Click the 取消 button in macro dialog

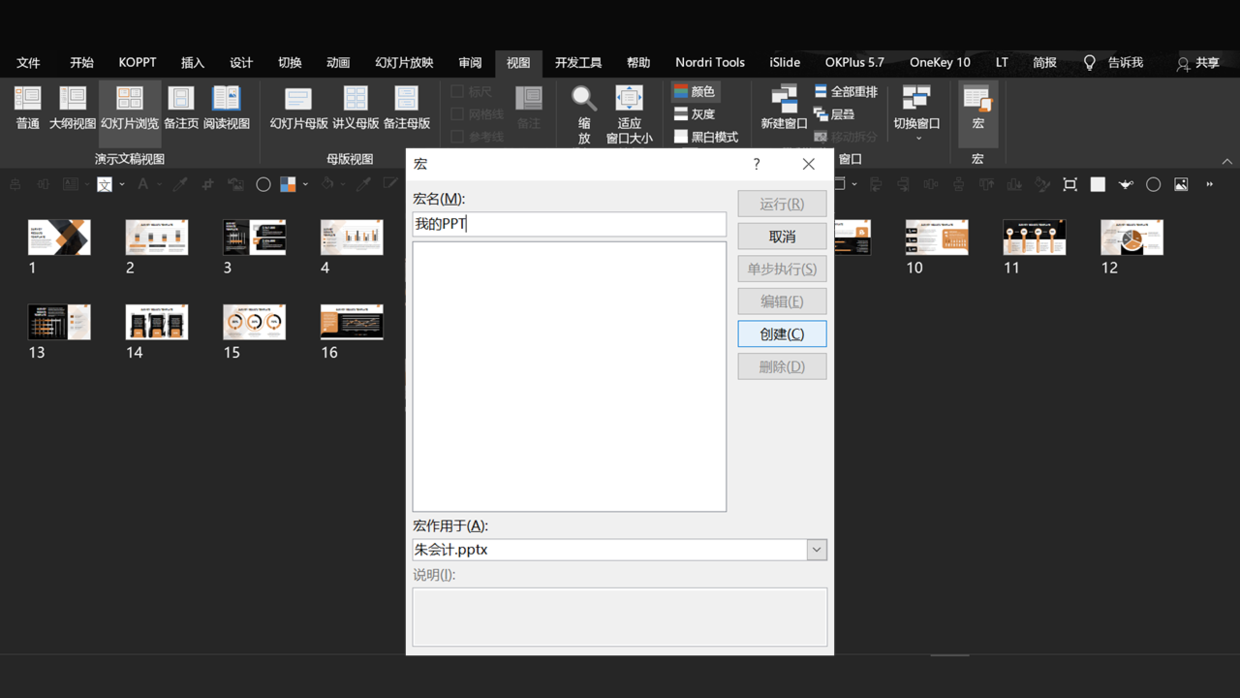pyautogui.click(x=782, y=237)
